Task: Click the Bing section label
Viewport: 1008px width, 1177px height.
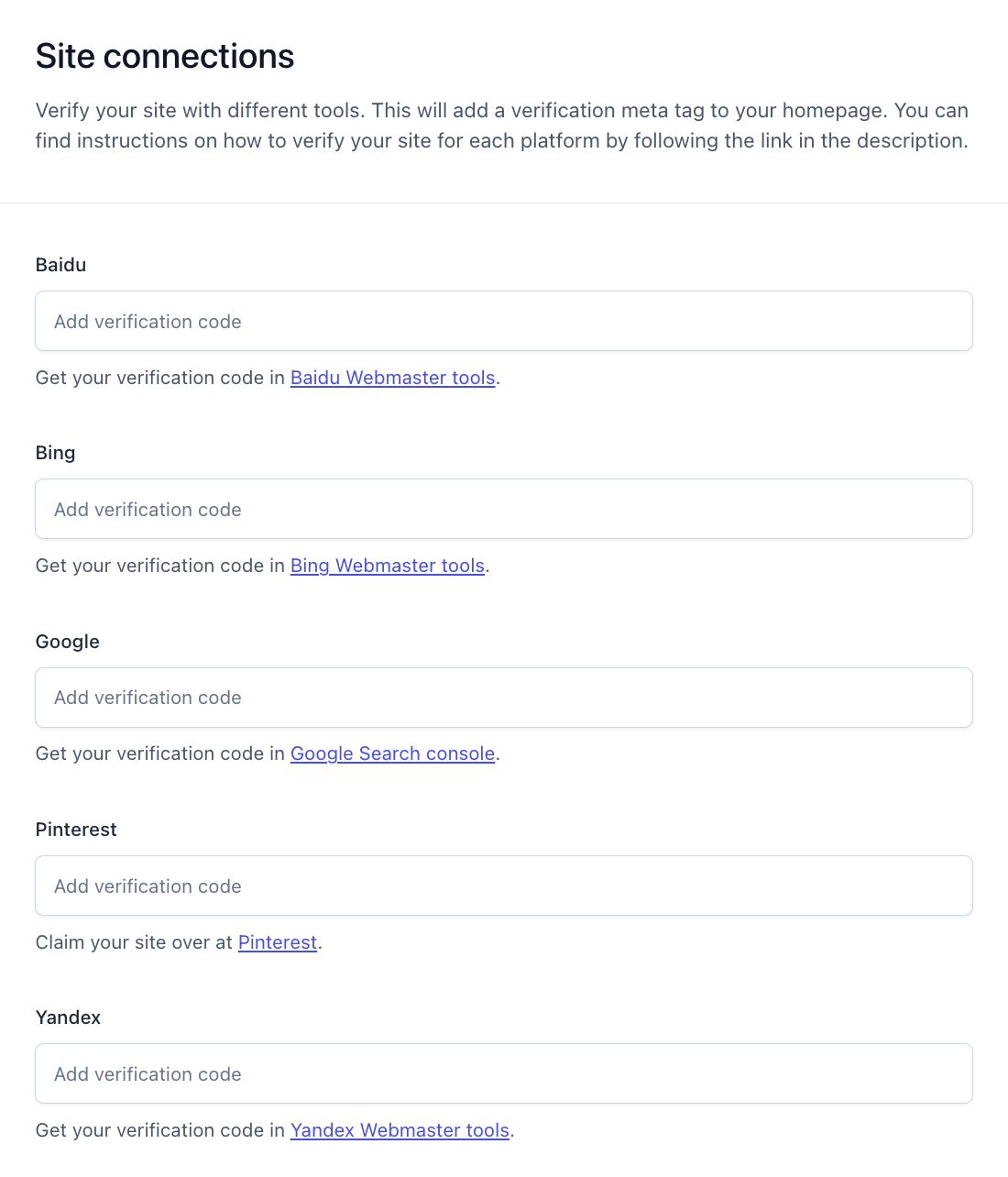Action: point(55,453)
